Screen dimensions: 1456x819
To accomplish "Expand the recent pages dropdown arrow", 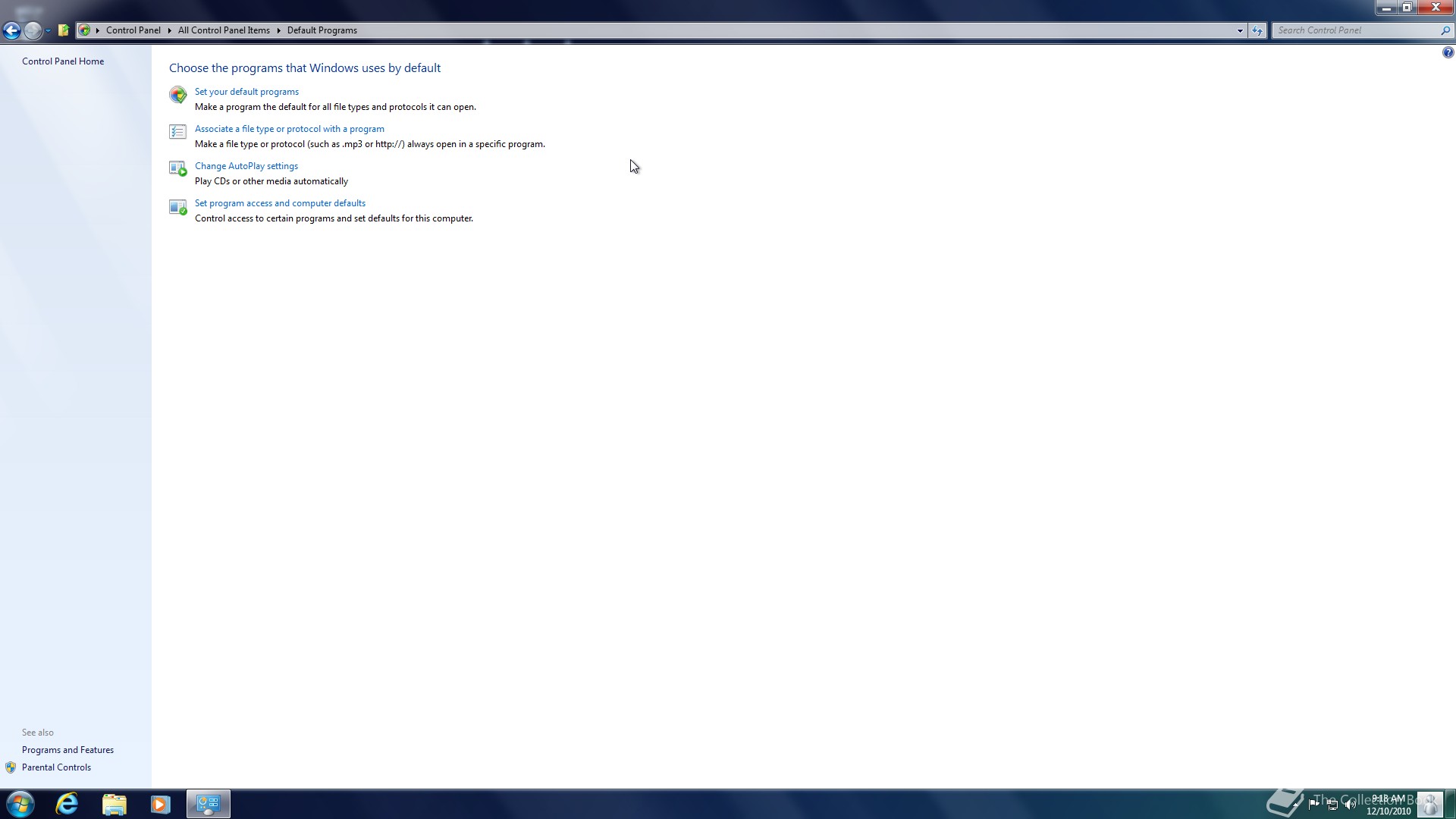I will pos(48,30).
